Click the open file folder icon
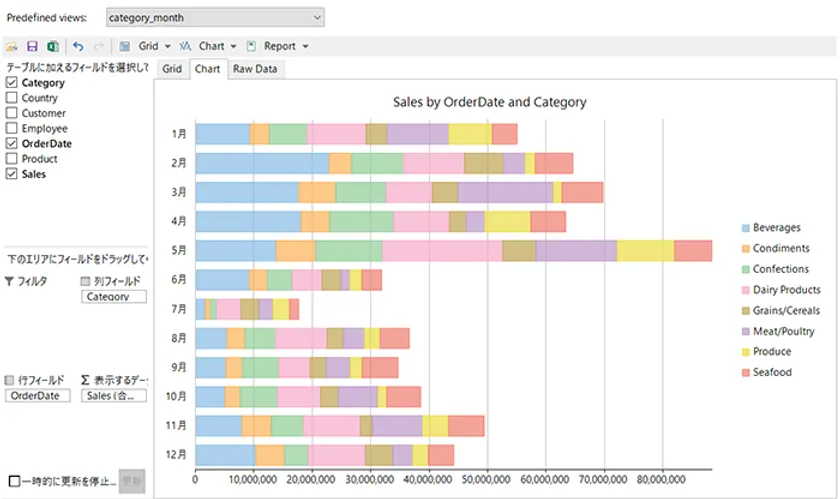 pyautogui.click(x=12, y=46)
